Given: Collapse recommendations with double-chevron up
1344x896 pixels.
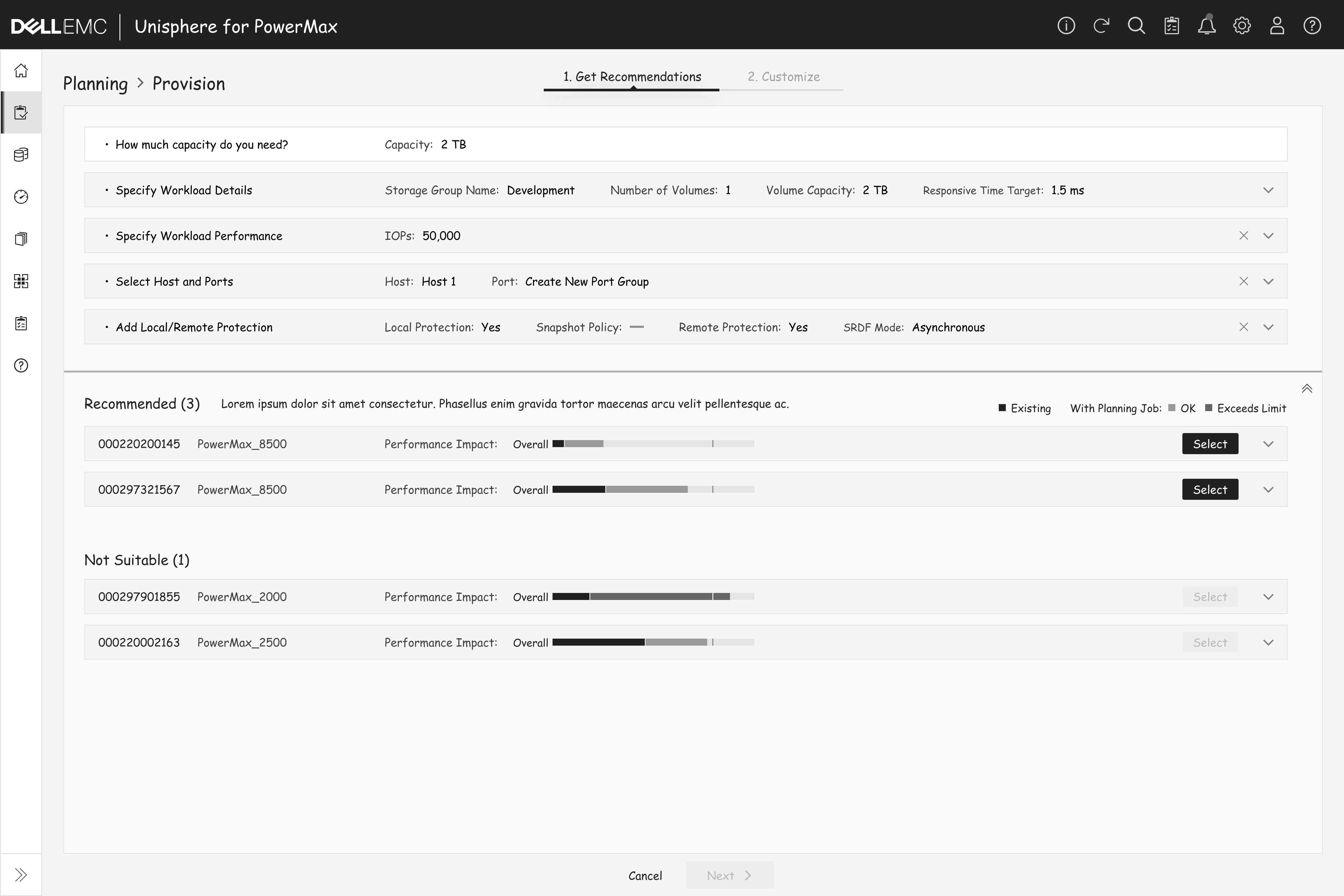Looking at the screenshot, I should point(1307,389).
